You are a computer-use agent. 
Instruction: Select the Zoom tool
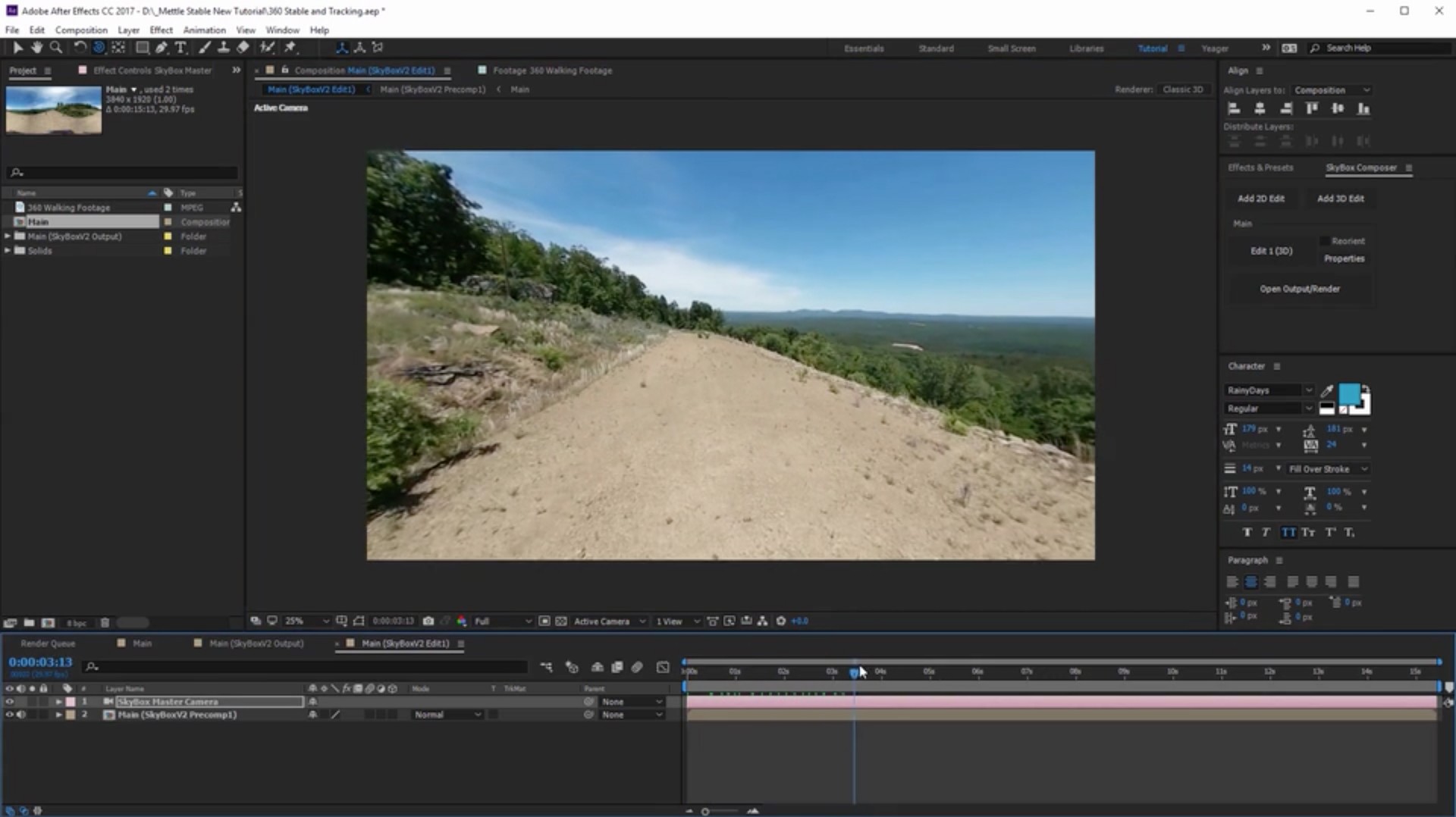tap(57, 47)
